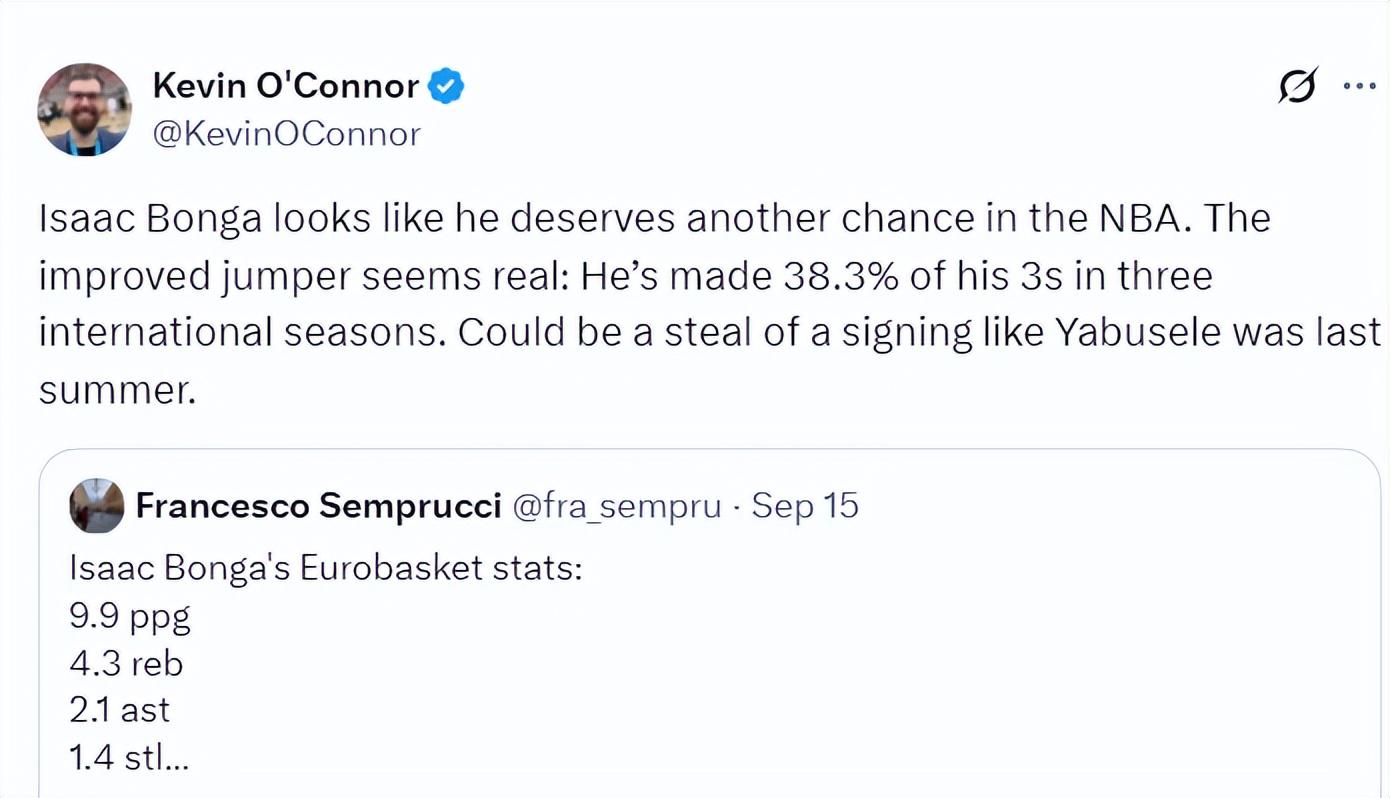1390x798 pixels.
Task: Open Kevin O'Connor's profile picture
Action: (x=84, y=109)
